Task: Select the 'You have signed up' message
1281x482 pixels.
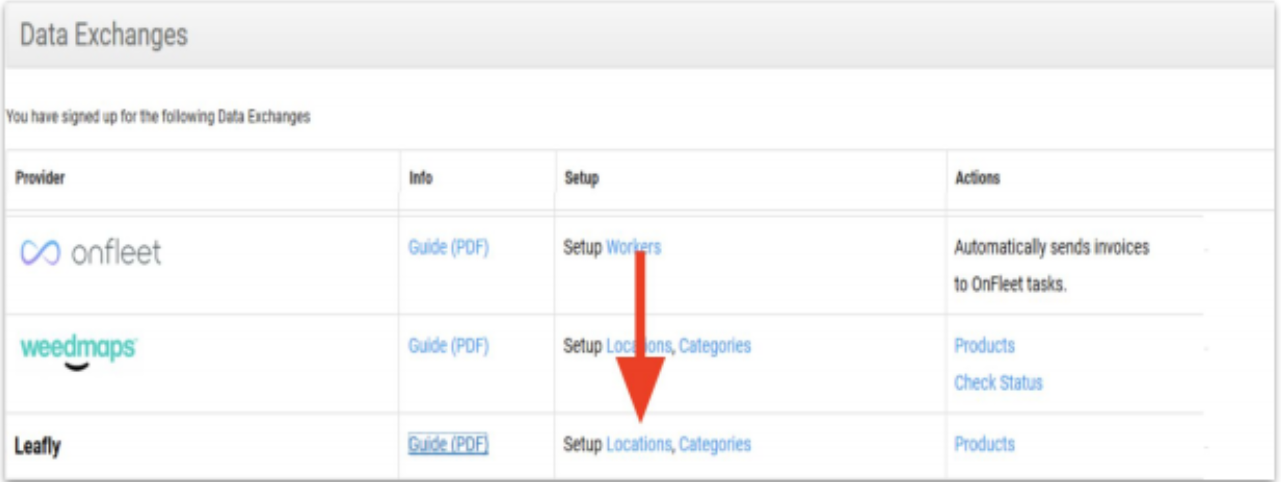Action: [x=158, y=117]
